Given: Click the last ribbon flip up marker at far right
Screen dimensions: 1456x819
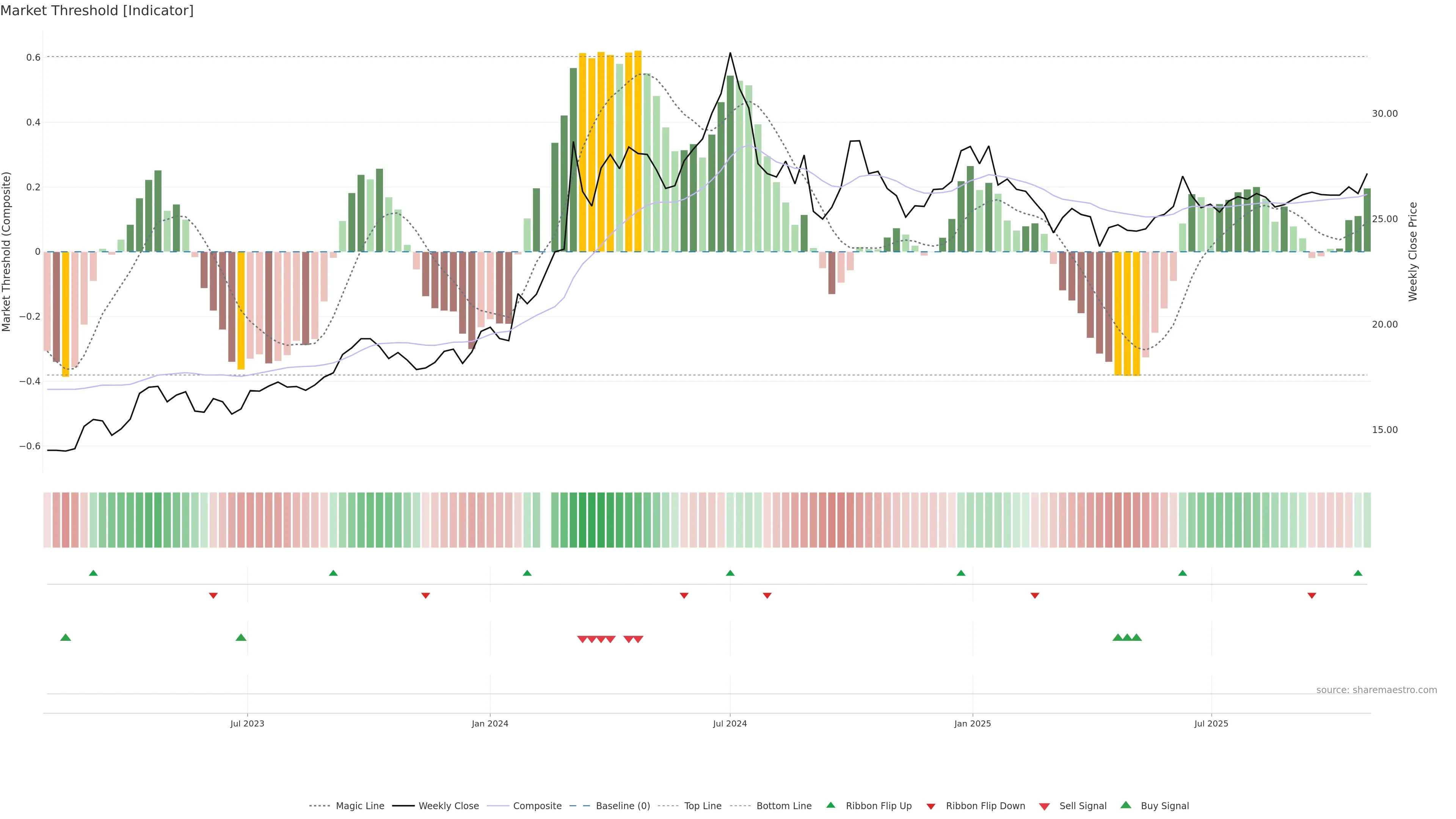Looking at the screenshot, I should [x=1358, y=573].
